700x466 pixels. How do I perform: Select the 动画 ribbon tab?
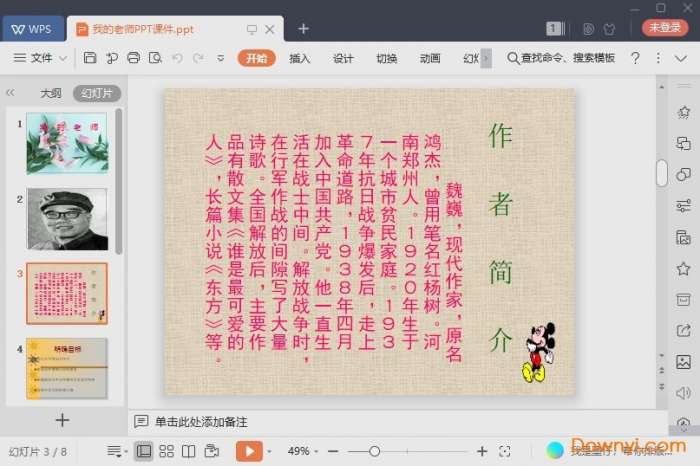[x=430, y=58]
